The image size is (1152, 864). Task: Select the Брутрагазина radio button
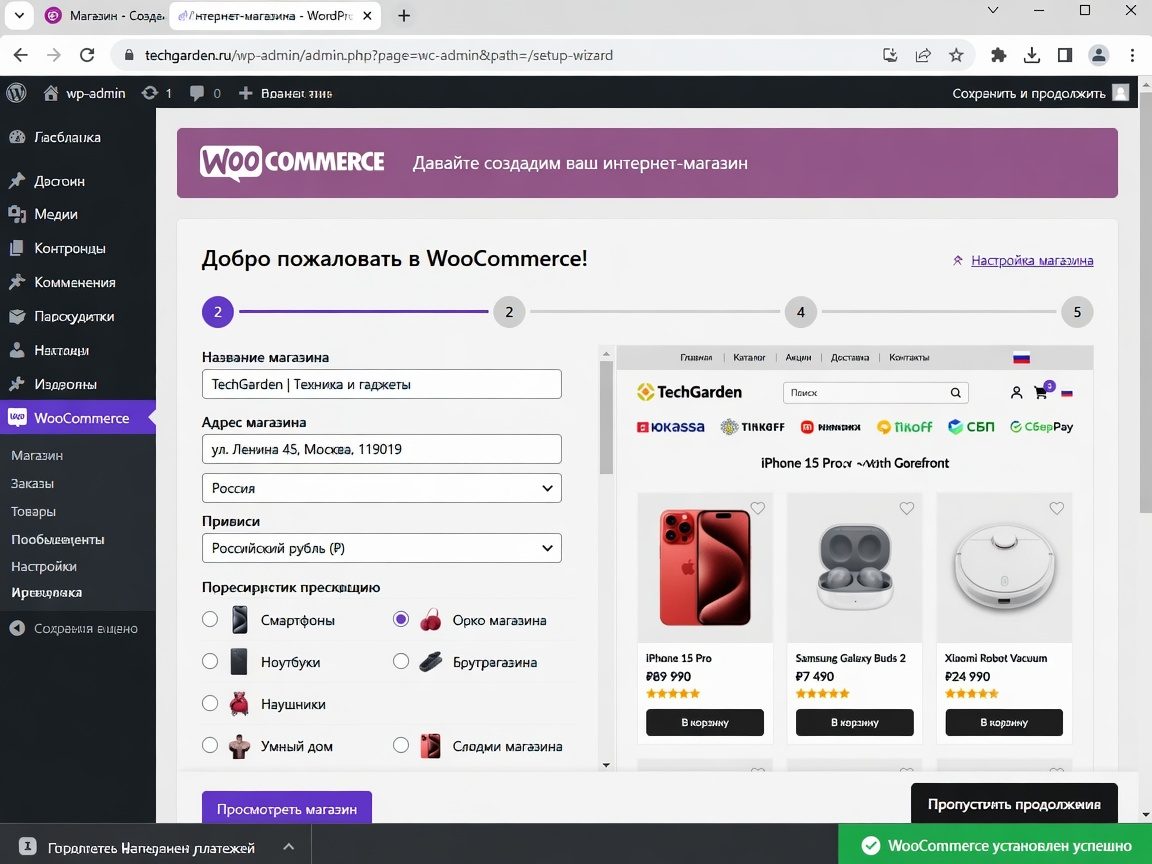click(x=400, y=661)
